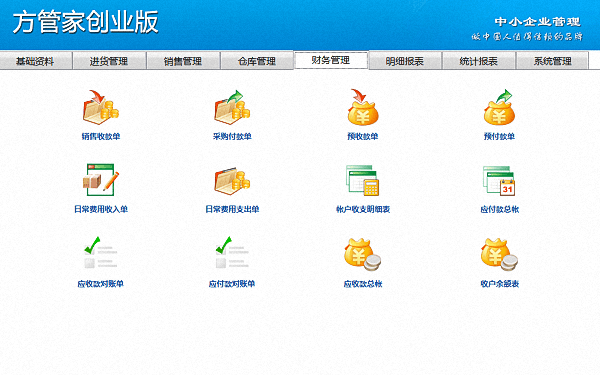This screenshot has height=375, width=600.
Task: Open the 销售收款单 icon
Action: pos(101,108)
